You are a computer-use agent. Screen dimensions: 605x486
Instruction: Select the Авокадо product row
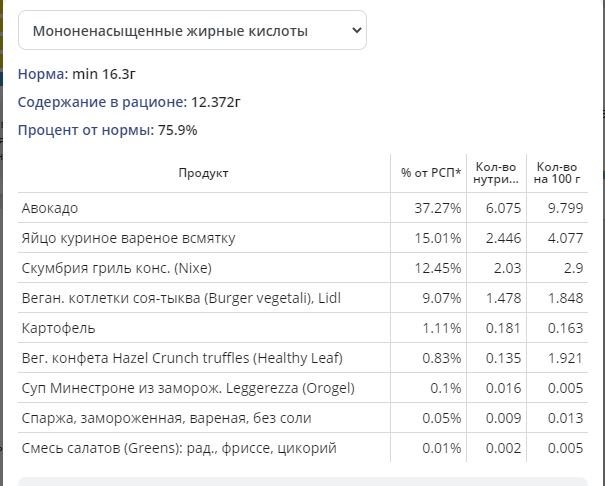pyautogui.click(x=303, y=208)
